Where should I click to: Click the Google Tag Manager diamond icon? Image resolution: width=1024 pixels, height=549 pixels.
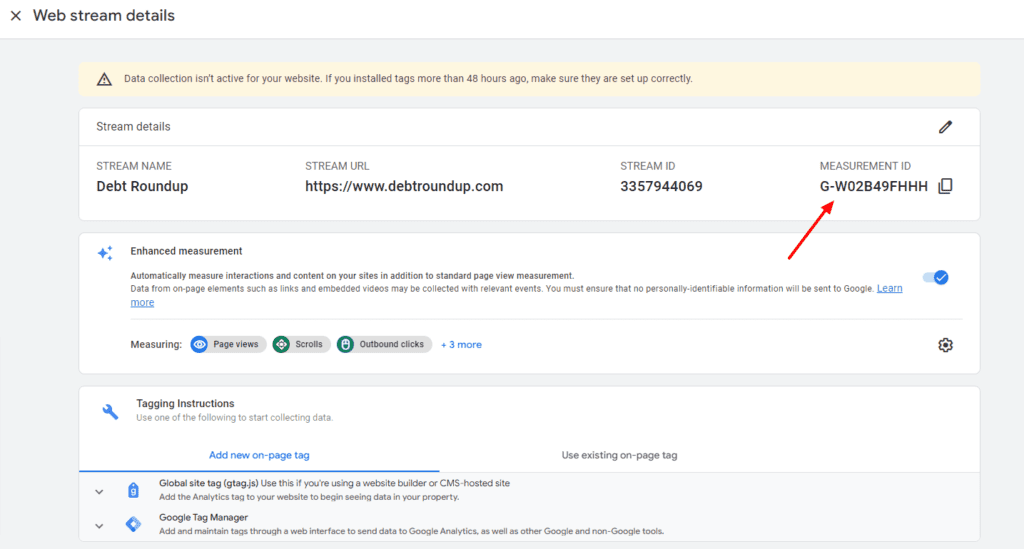[133, 524]
